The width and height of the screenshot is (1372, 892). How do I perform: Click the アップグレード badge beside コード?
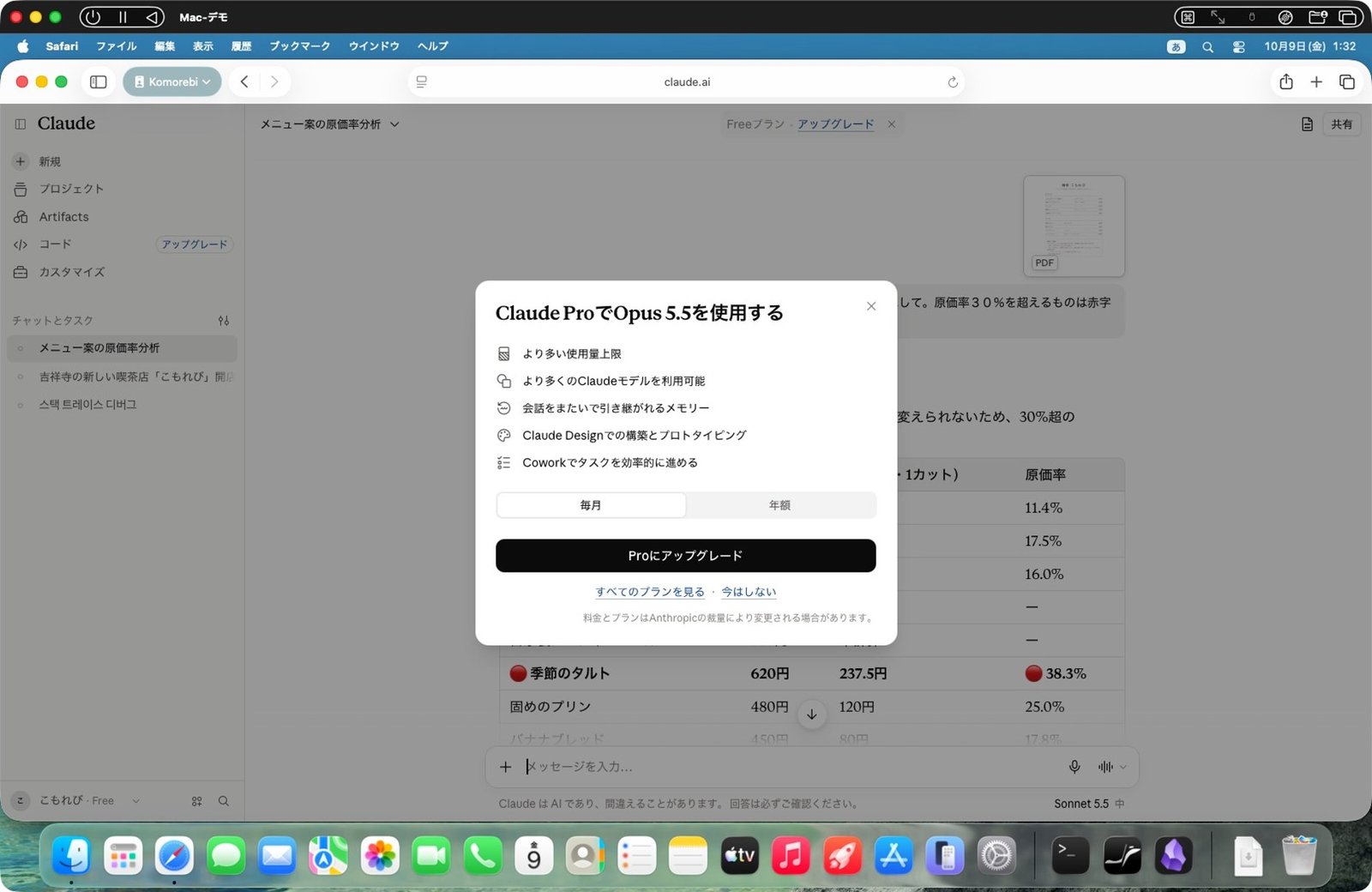point(195,244)
